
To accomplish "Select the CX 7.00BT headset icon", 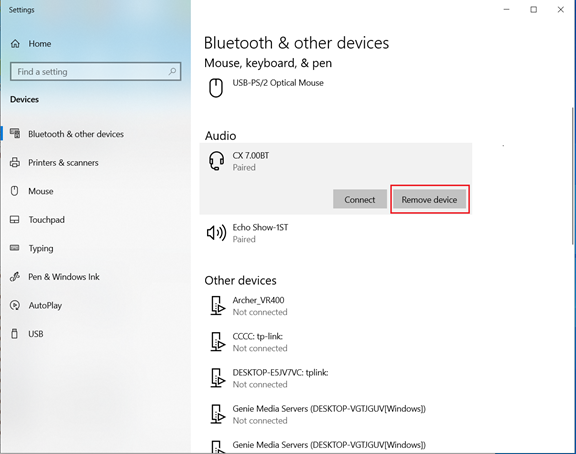I will pyautogui.click(x=217, y=161).
